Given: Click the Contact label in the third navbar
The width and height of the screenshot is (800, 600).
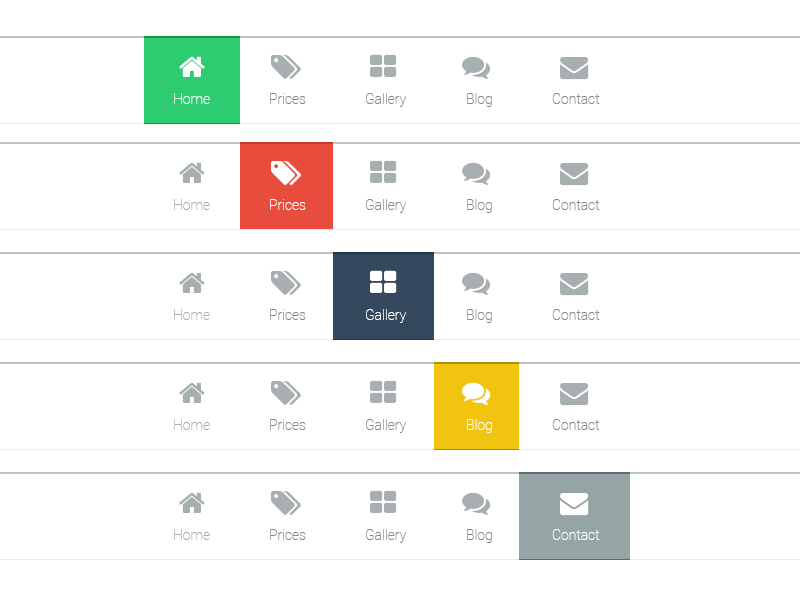Looking at the screenshot, I should coord(574,314).
